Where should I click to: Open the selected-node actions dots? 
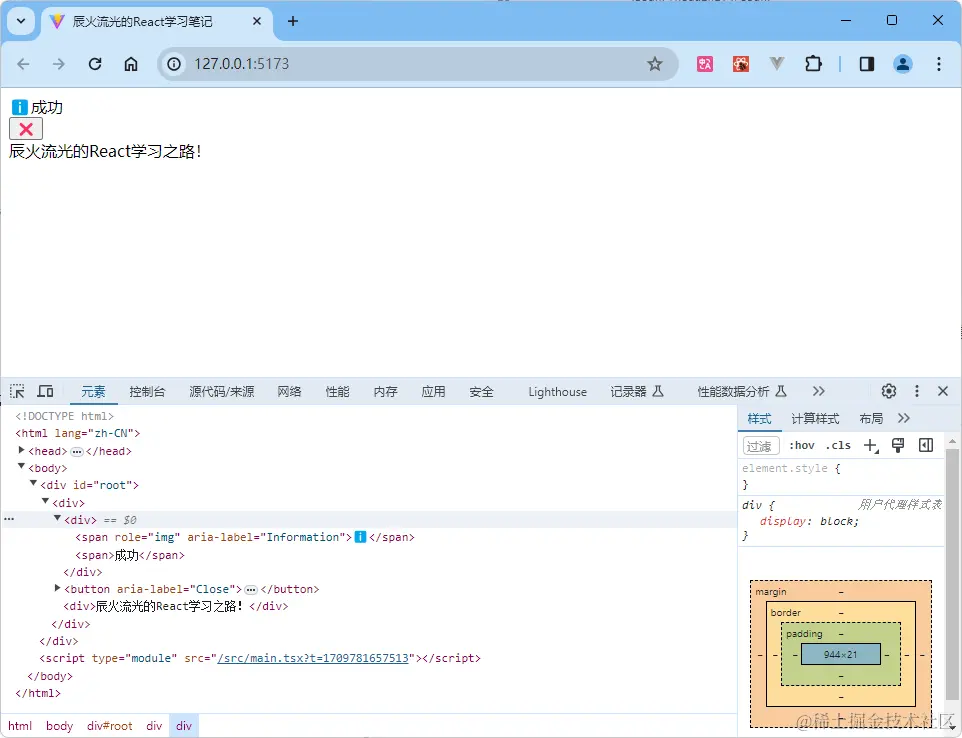9,519
